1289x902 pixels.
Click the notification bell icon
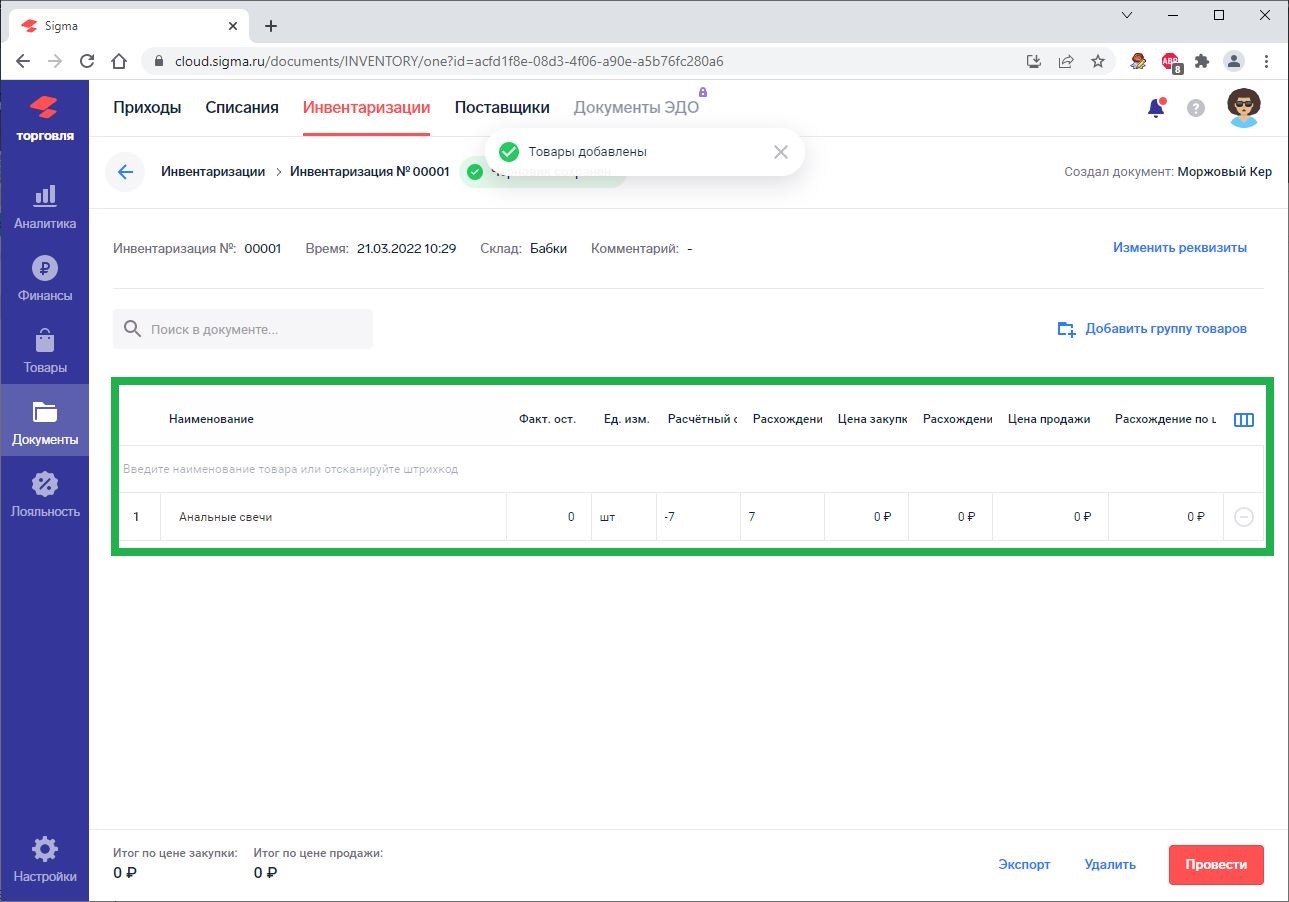coord(1156,108)
